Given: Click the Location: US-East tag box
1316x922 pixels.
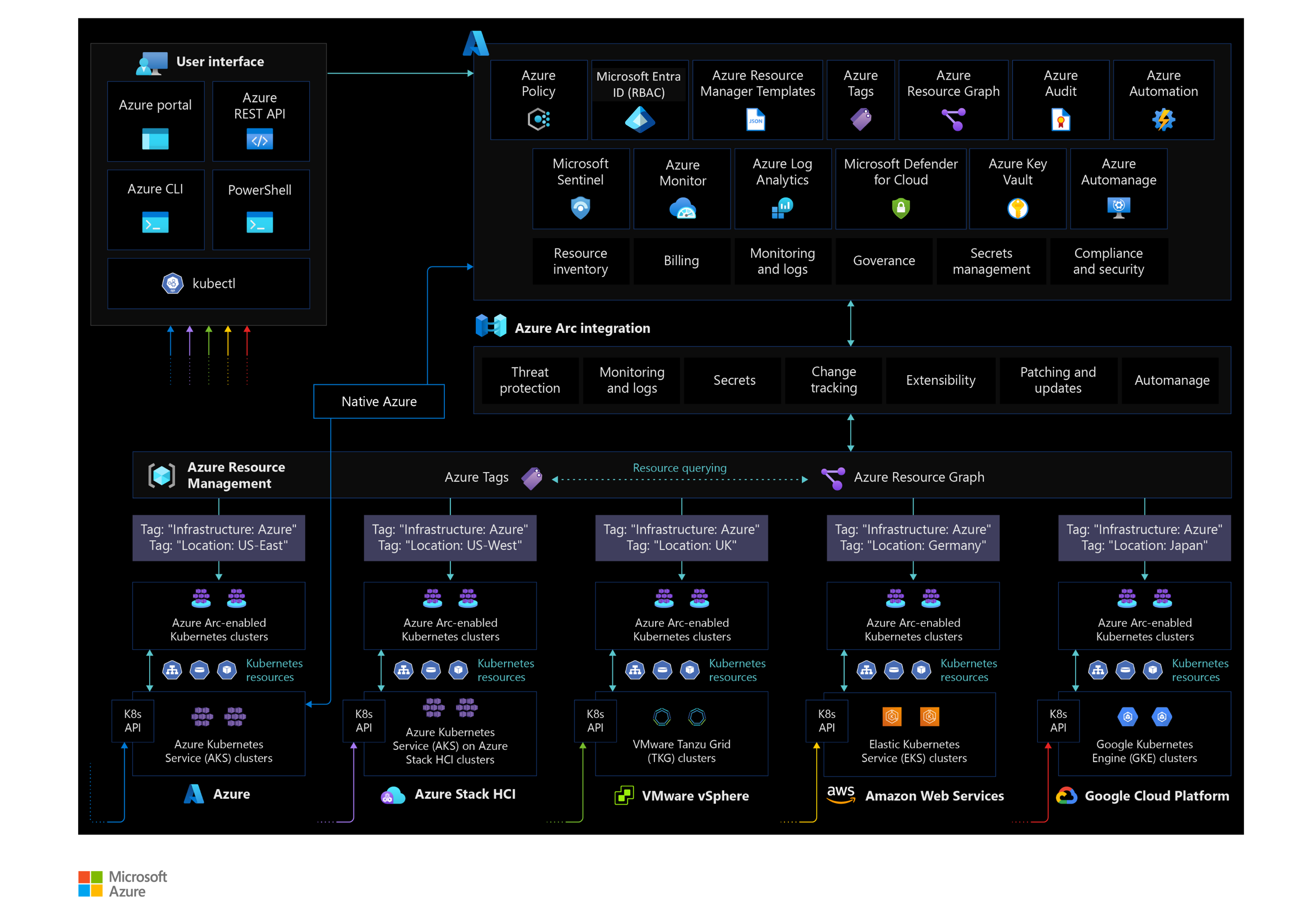Looking at the screenshot, I should [218, 538].
